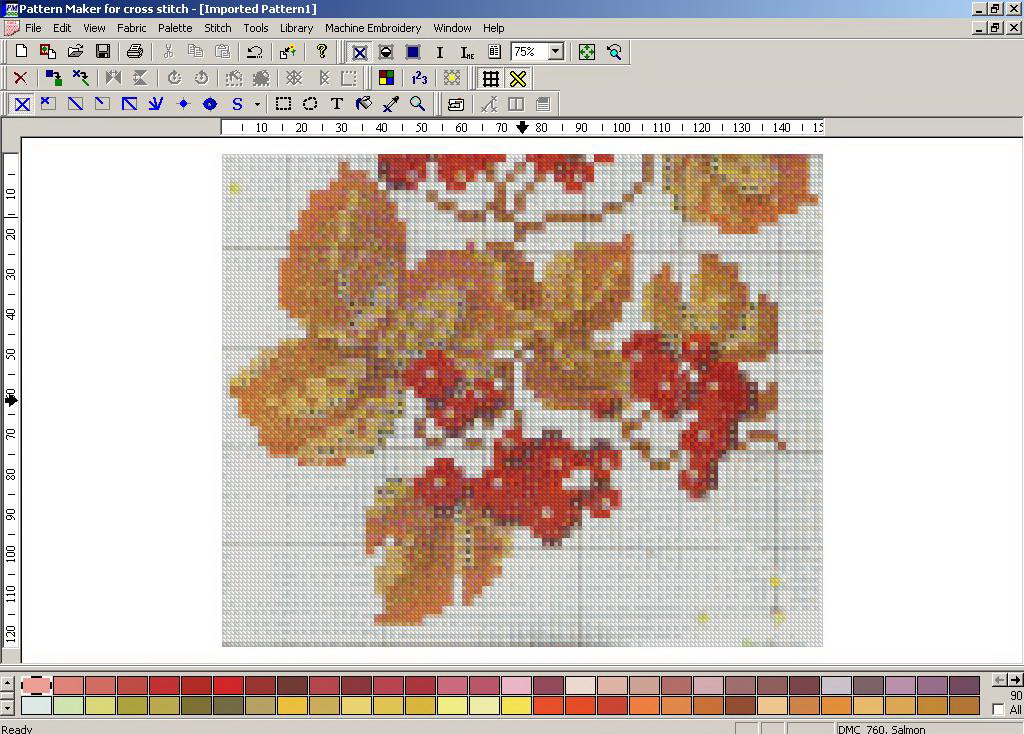Select the magnifying glass zoom tool
The height and width of the screenshot is (734, 1024).
[417, 104]
